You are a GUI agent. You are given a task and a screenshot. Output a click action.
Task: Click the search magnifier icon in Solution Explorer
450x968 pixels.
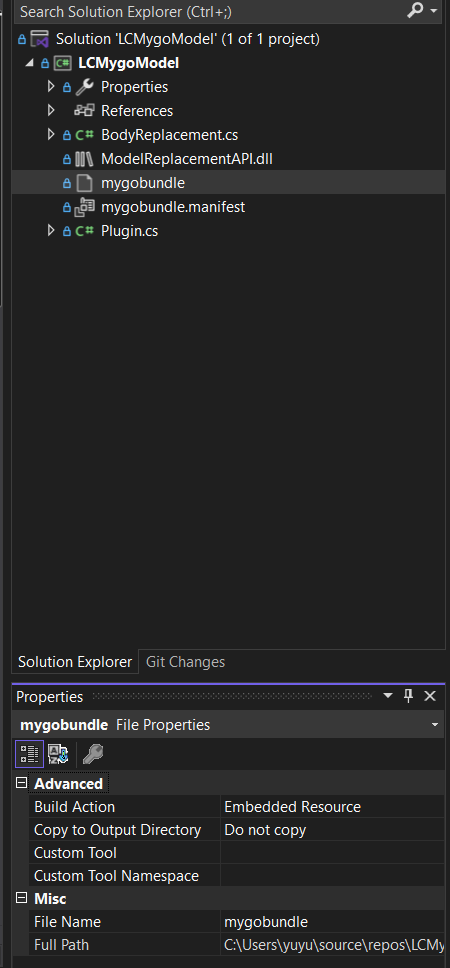(x=416, y=10)
